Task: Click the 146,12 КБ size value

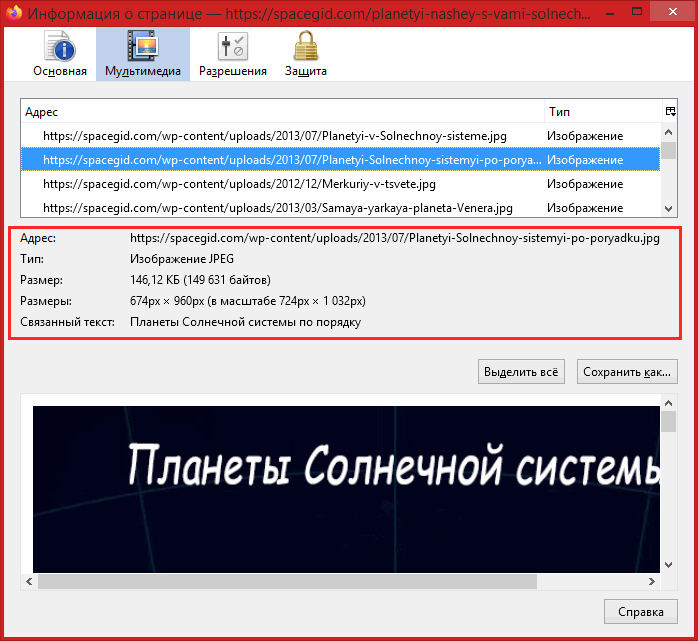Action: coord(200,280)
